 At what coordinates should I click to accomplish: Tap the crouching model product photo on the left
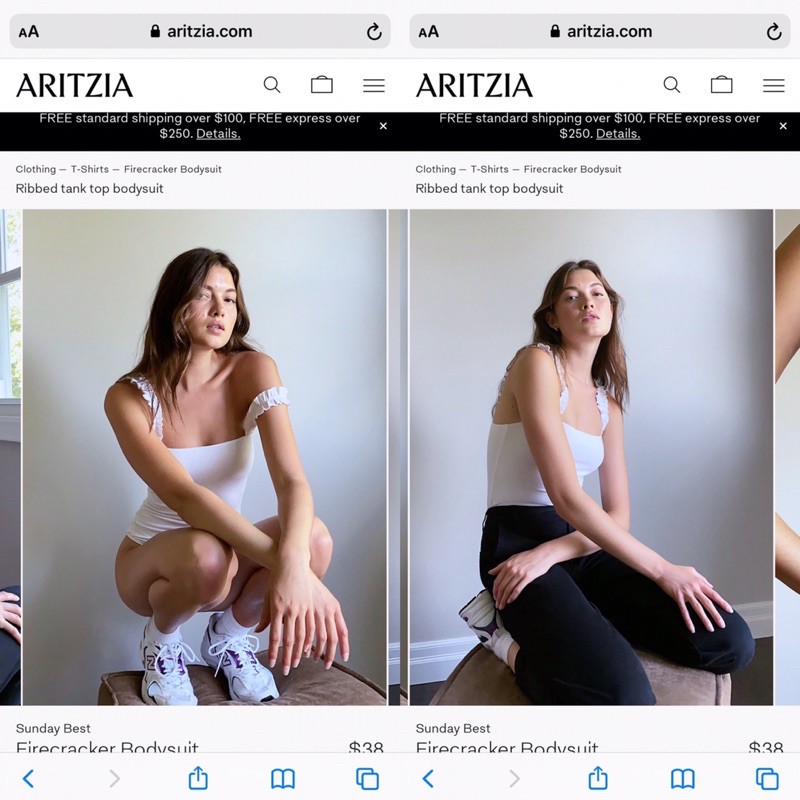(204, 457)
